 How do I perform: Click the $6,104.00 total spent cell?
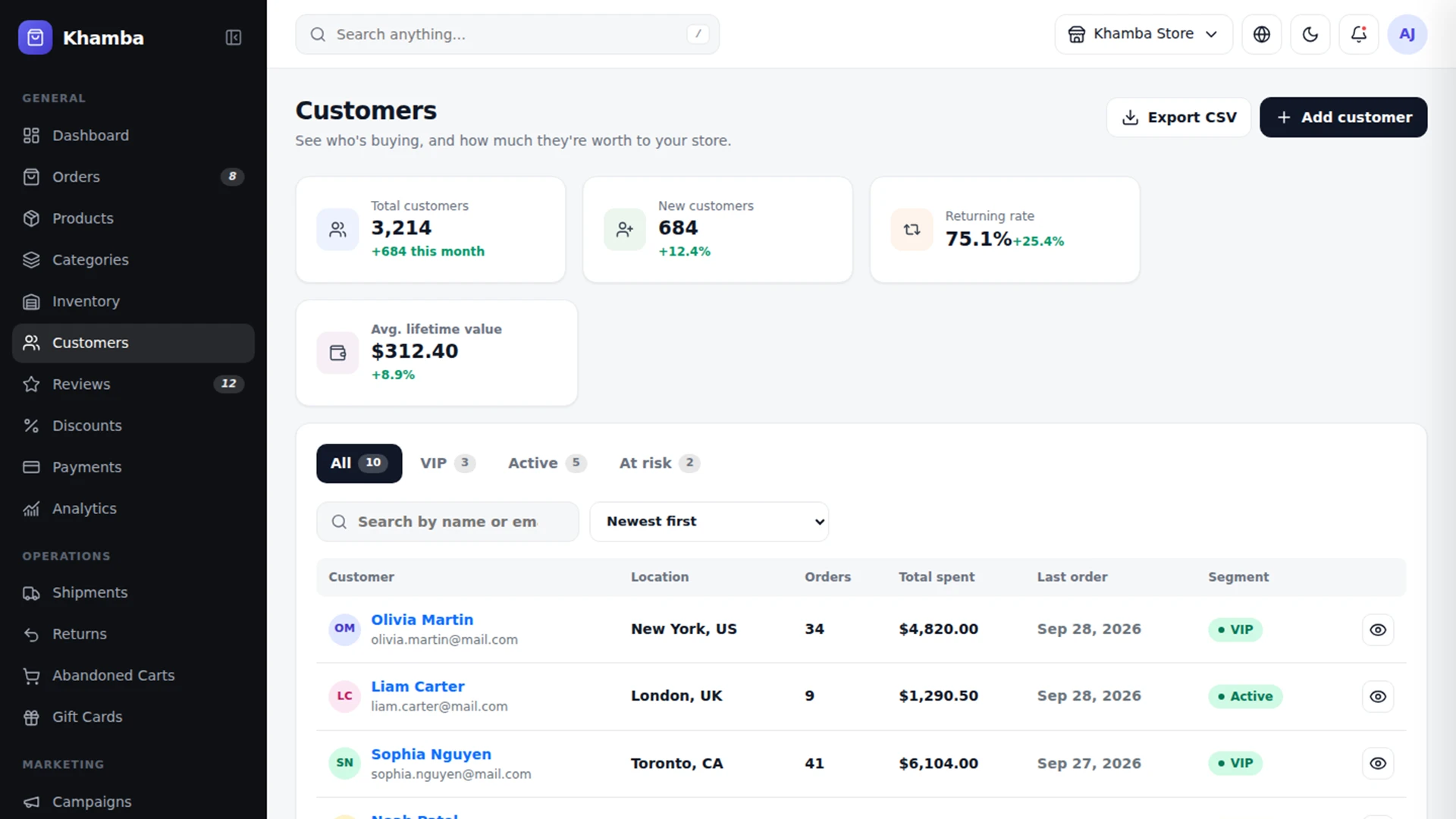click(938, 764)
